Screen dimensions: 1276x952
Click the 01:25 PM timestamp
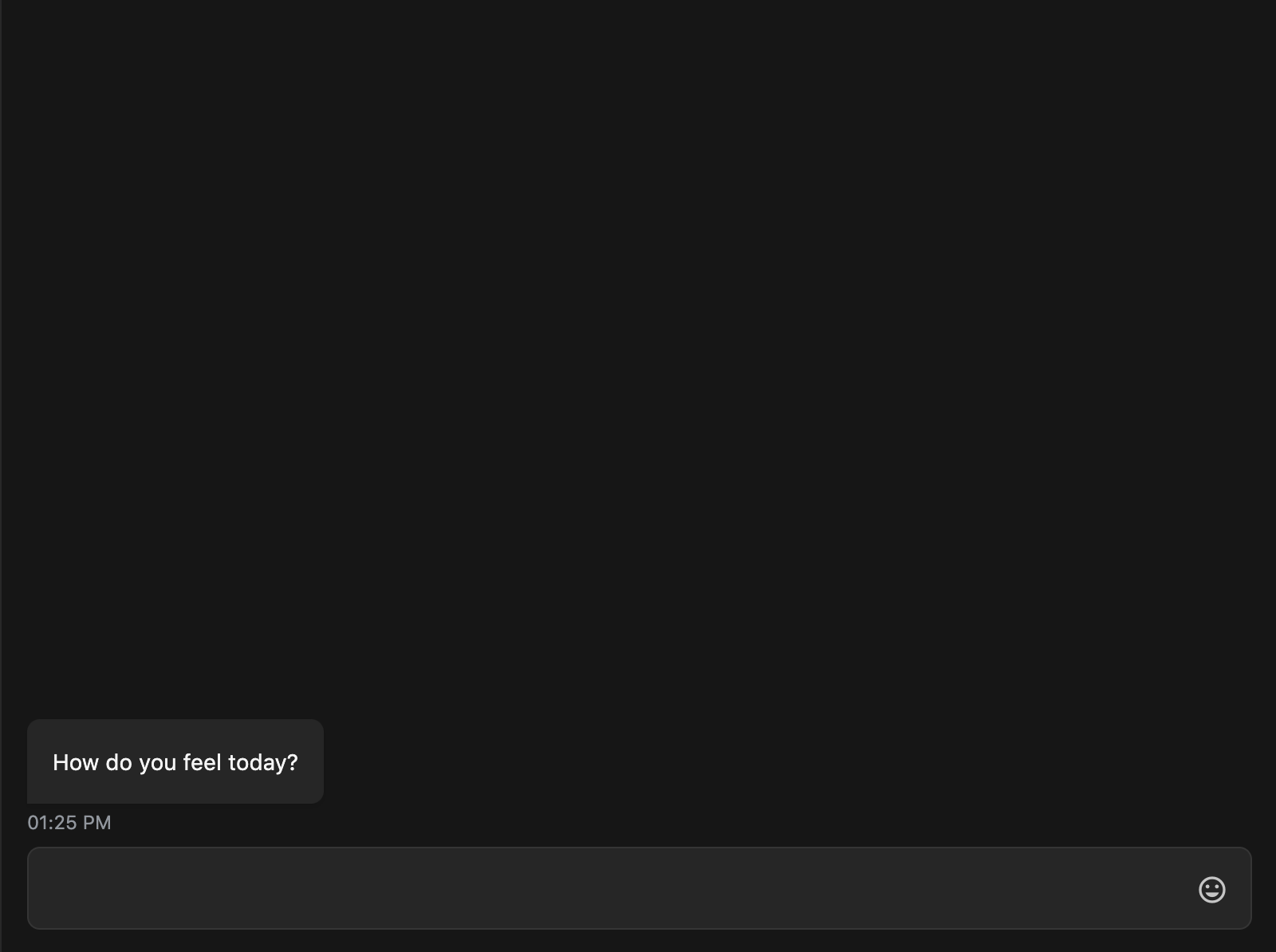click(69, 822)
